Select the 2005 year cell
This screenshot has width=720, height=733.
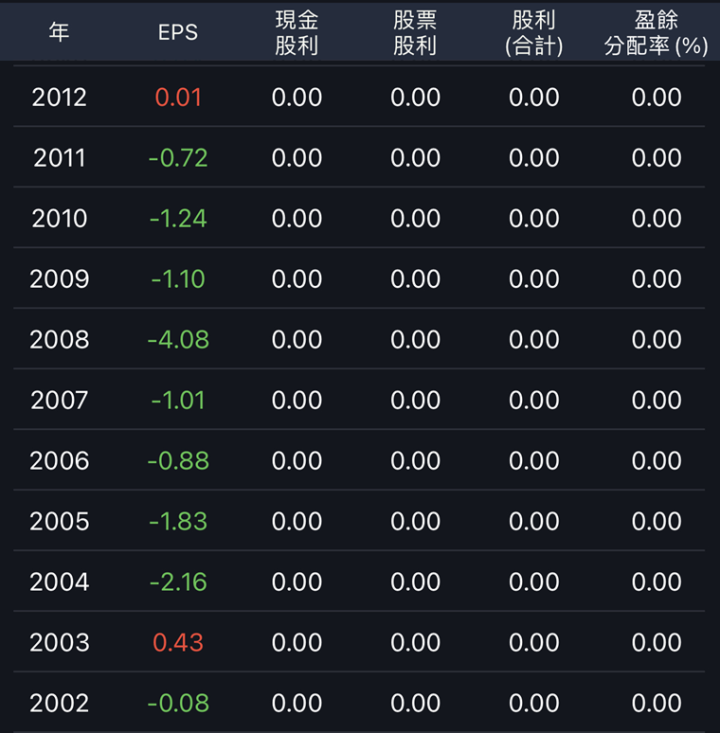59,521
